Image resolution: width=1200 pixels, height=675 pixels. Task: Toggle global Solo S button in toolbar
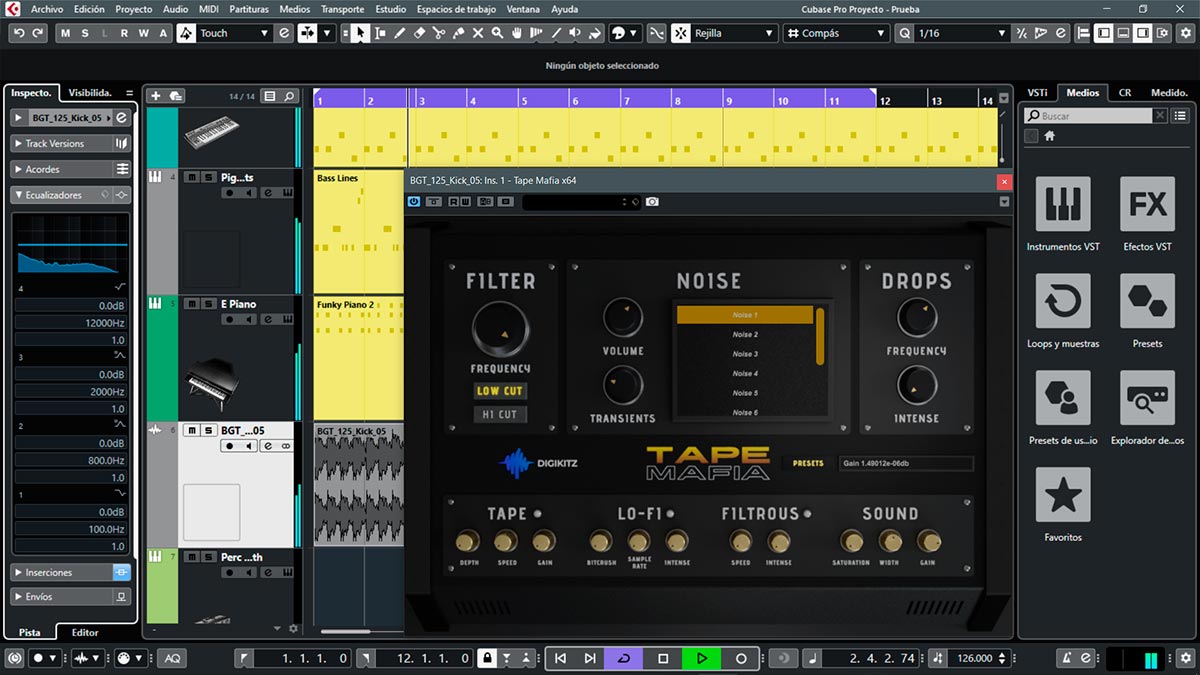85,33
